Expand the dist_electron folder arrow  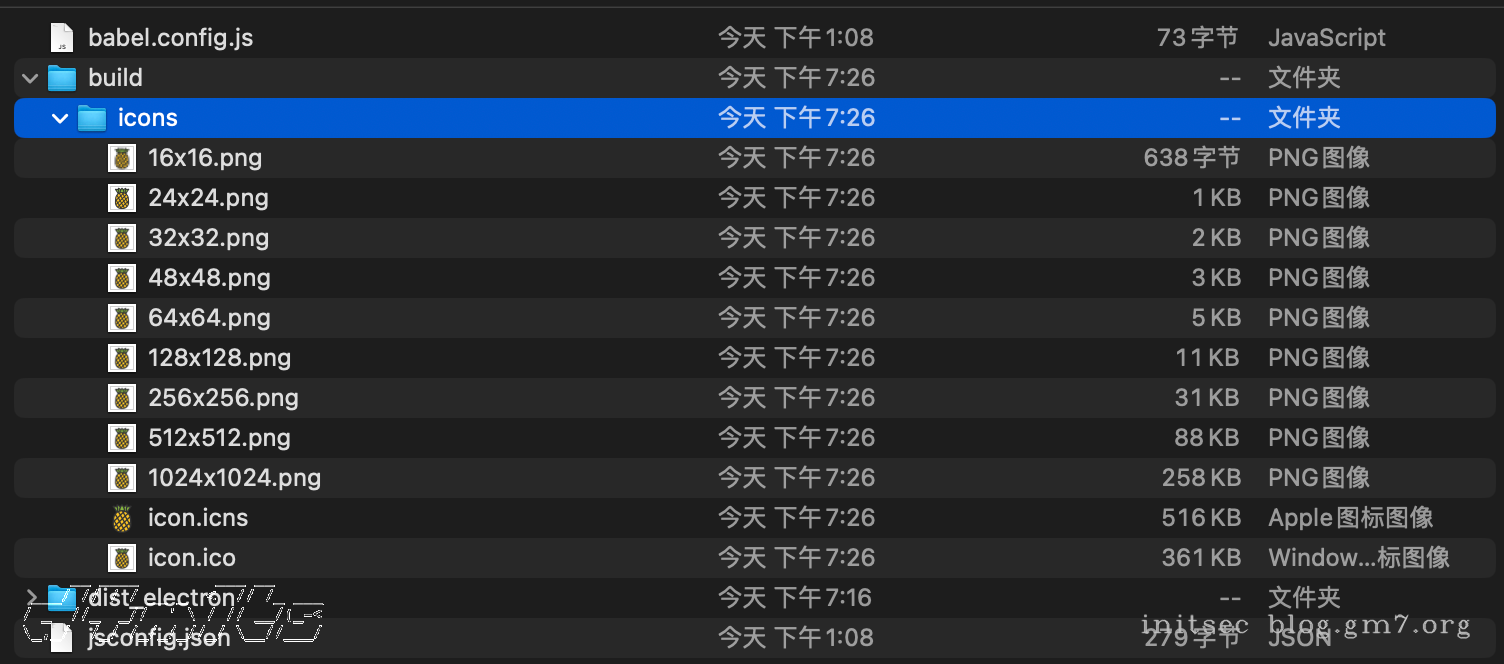tap(31, 598)
